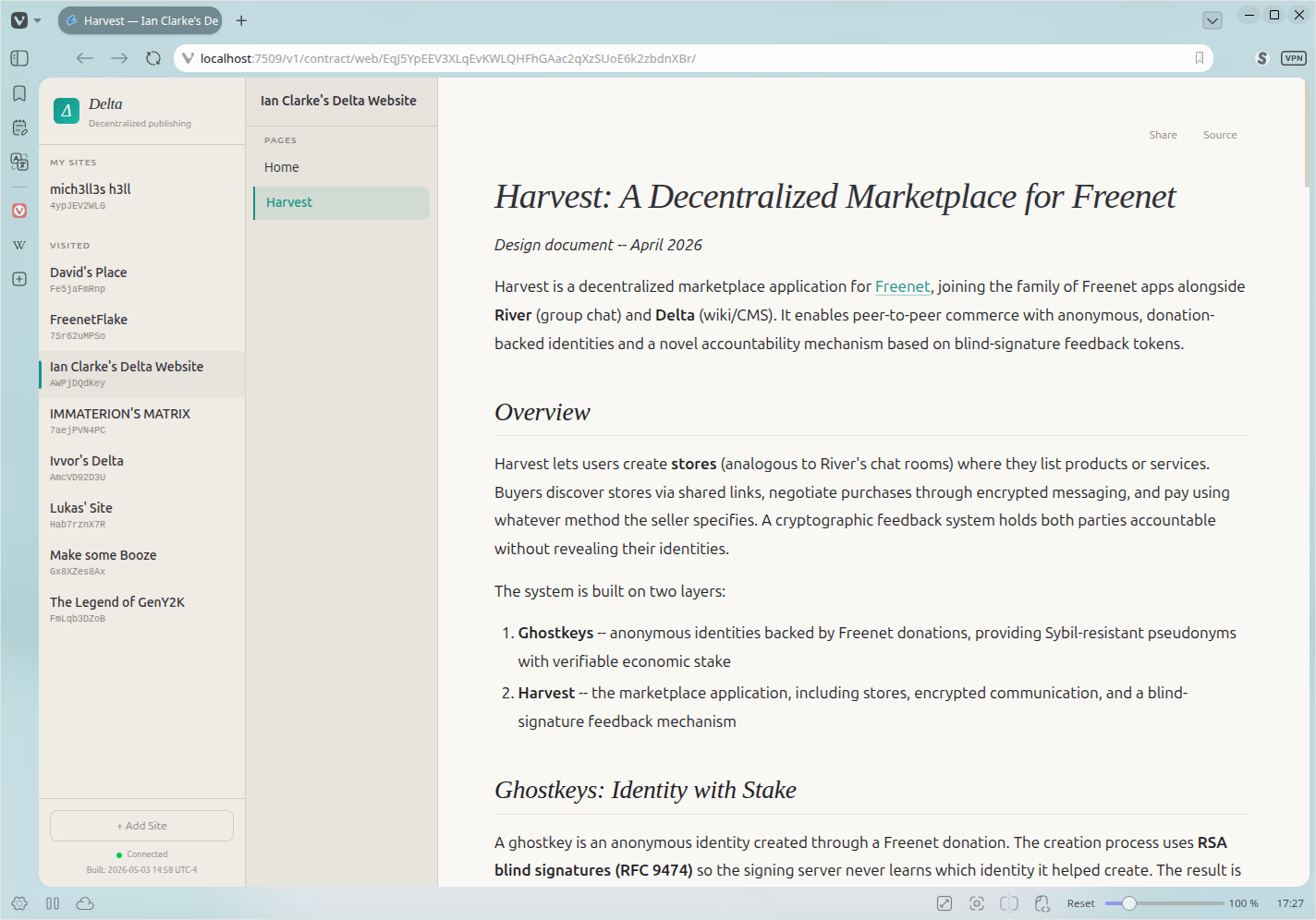Open the FreenetFlake site
This screenshot has width=1316, height=920.
(x=142, y=327)
